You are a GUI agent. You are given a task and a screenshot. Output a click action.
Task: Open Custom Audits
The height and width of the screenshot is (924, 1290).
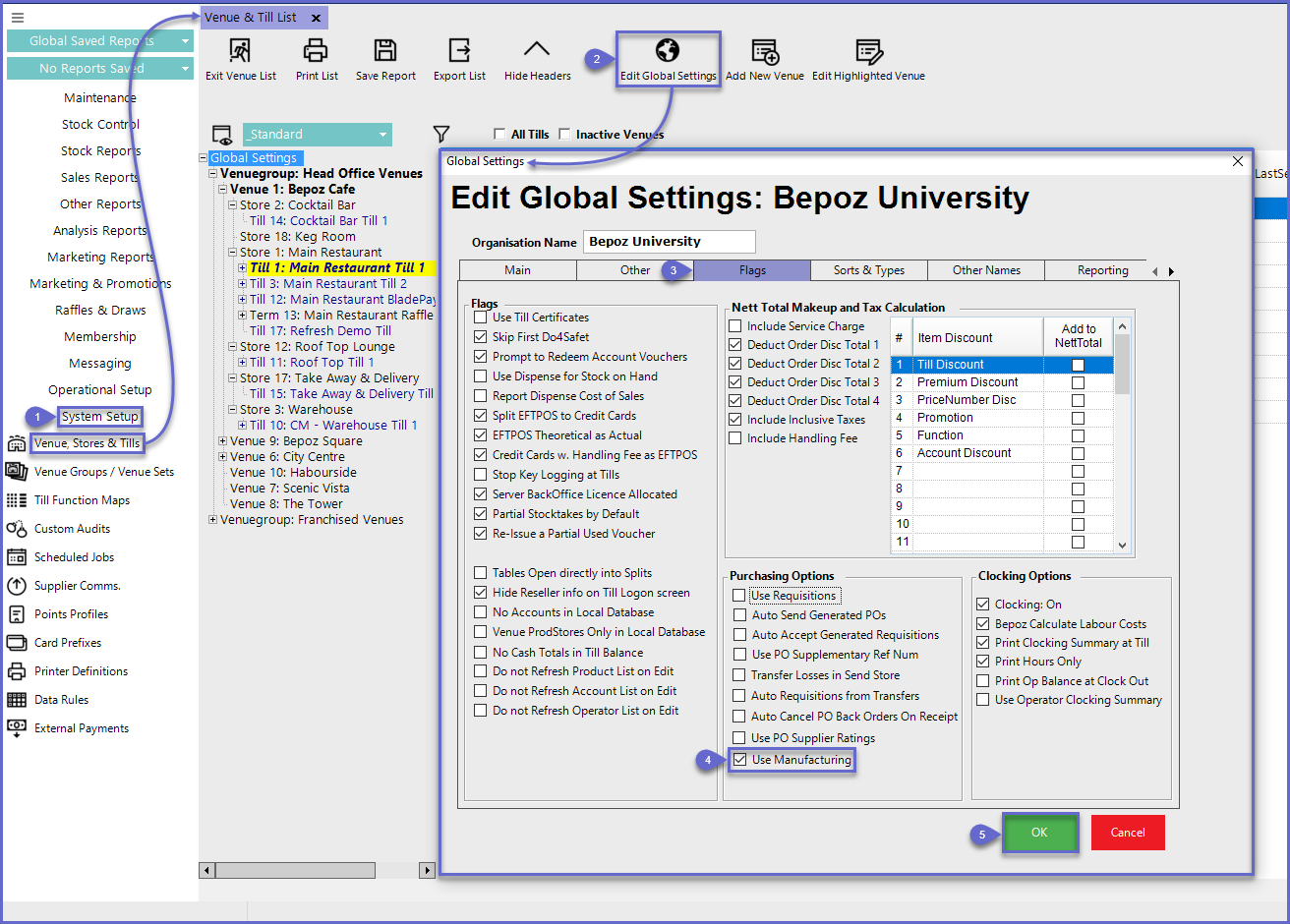coord(72,529)
